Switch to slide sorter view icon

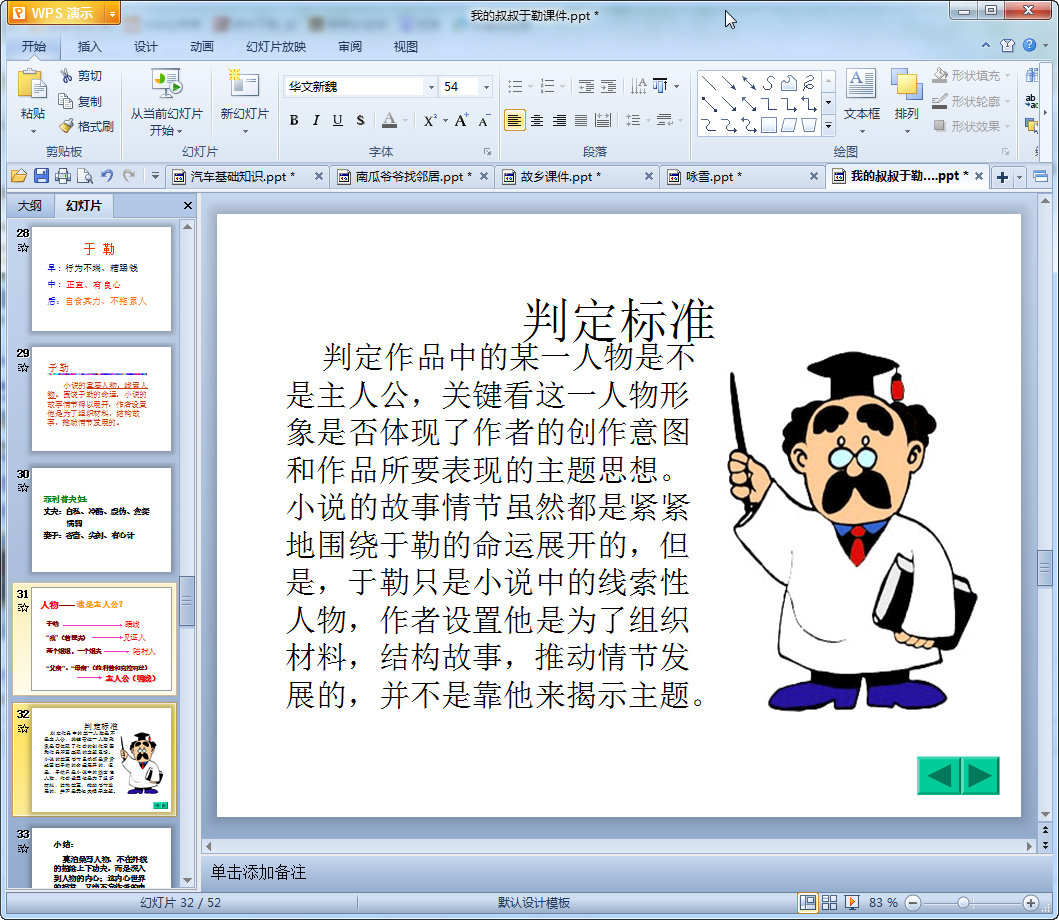pyautogui.click(x=829, y=902)
